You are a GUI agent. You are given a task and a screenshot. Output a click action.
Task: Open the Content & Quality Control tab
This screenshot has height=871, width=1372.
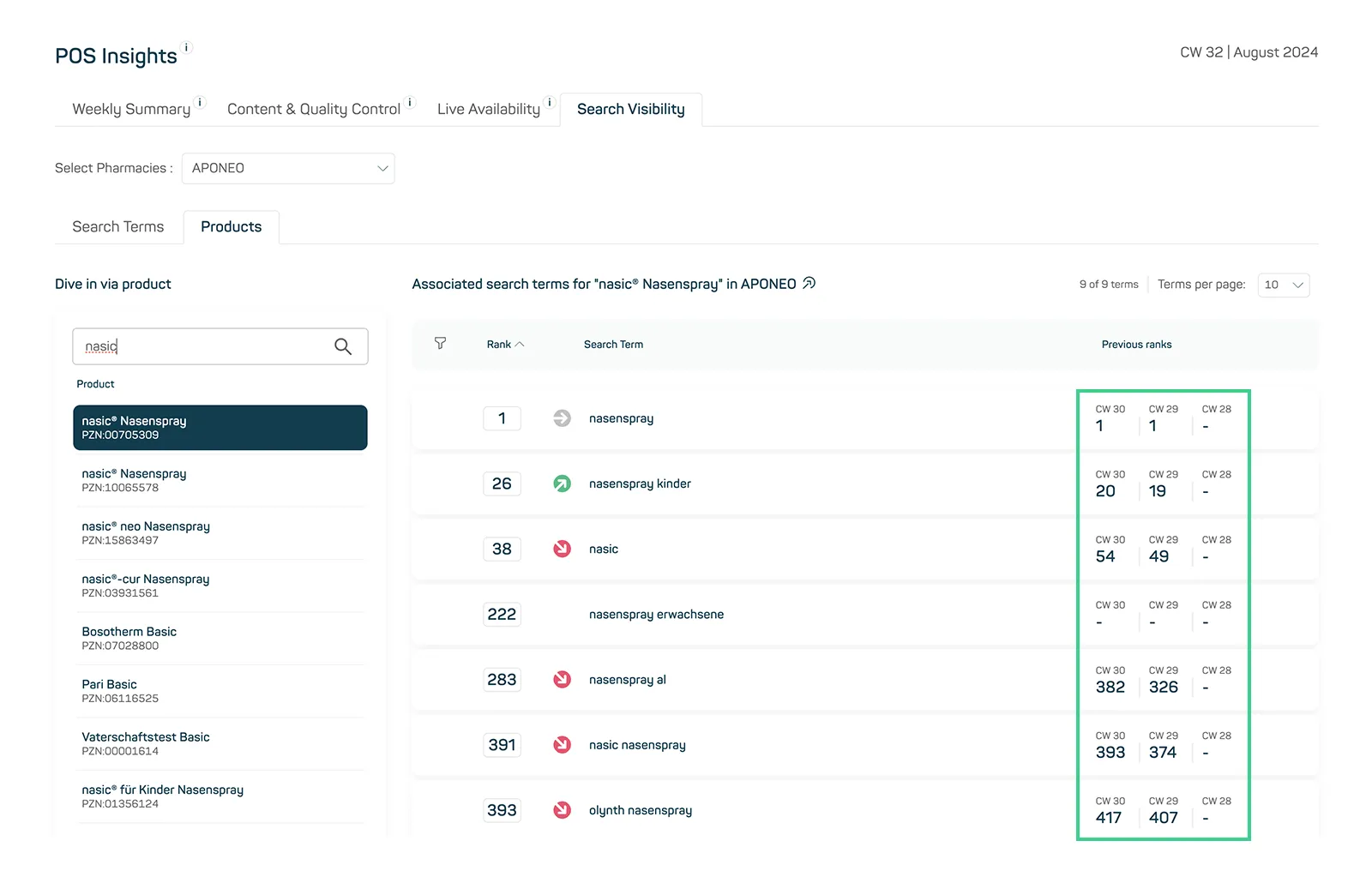[314, 109]
